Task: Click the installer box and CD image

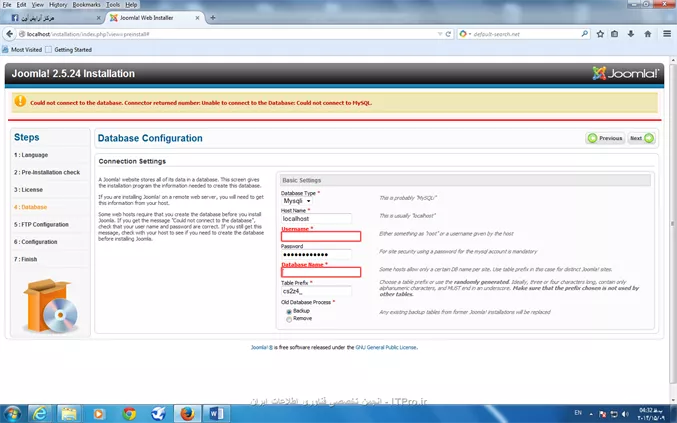Action: click(51, 306)
